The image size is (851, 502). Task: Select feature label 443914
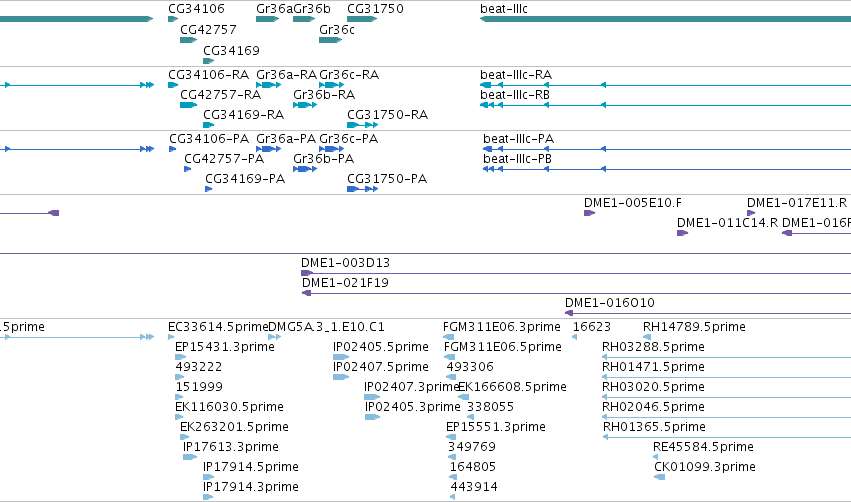click(x=474, y=487)
